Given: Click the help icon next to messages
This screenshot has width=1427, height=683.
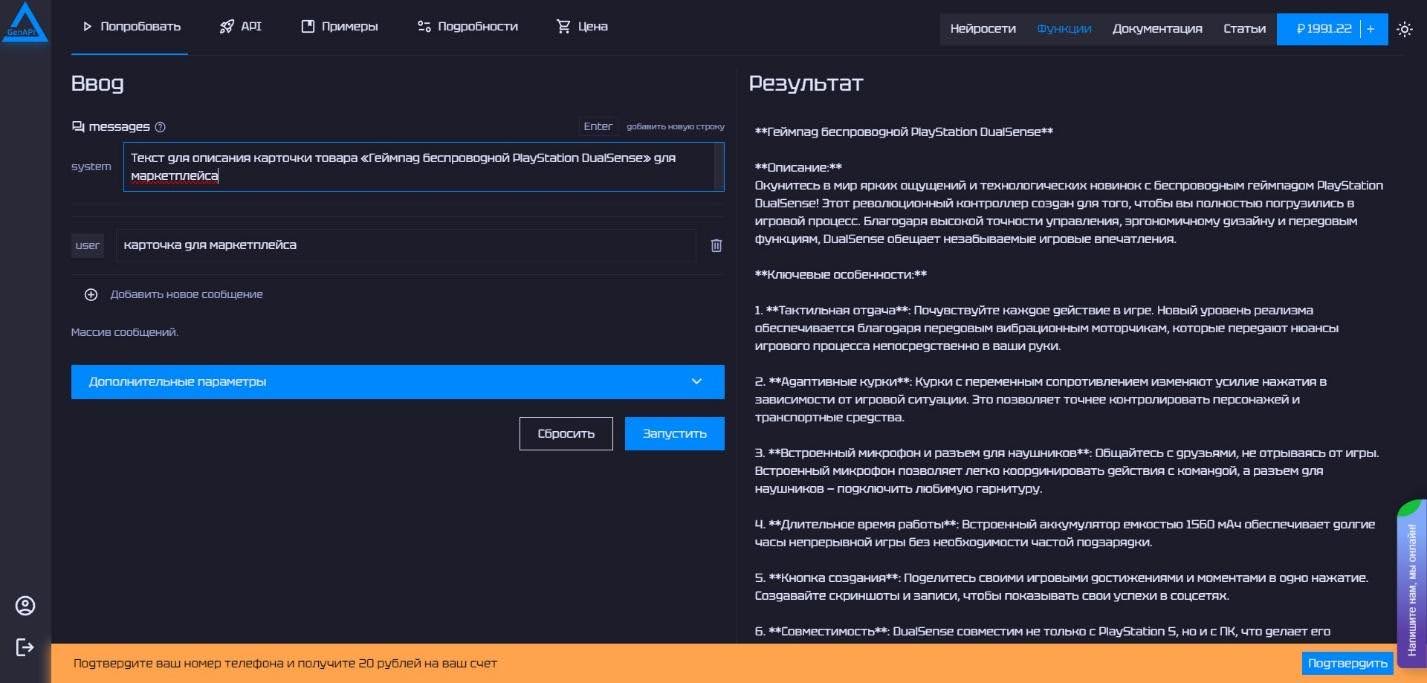Looking at the screenshot, I should [160, 127].
